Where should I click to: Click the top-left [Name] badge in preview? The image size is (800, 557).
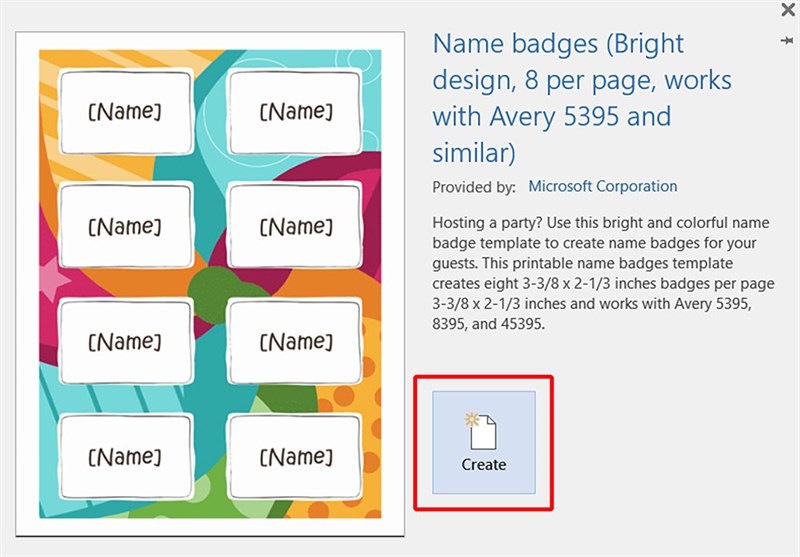tap(125, 112)
